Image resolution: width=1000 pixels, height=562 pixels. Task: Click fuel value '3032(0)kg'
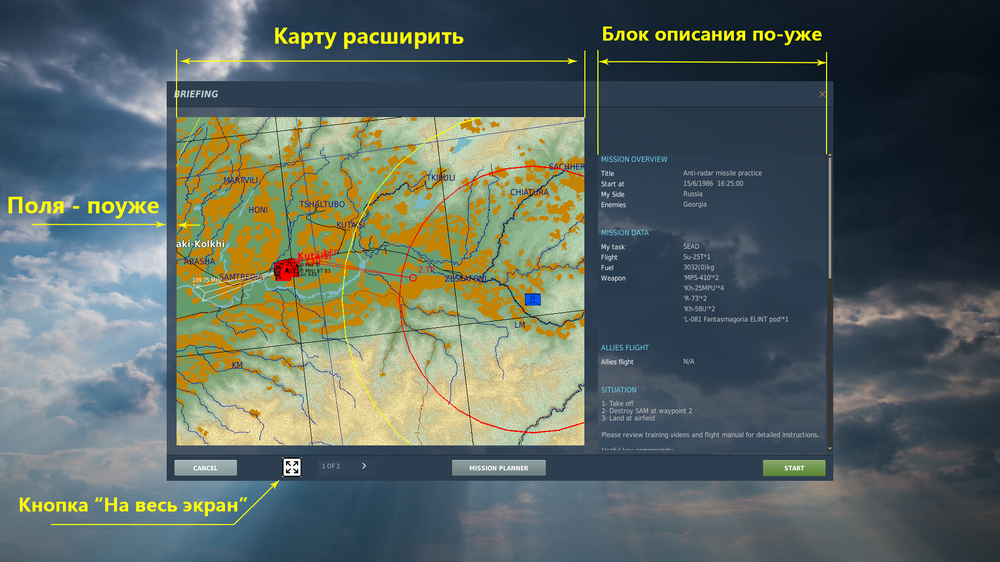698,267
